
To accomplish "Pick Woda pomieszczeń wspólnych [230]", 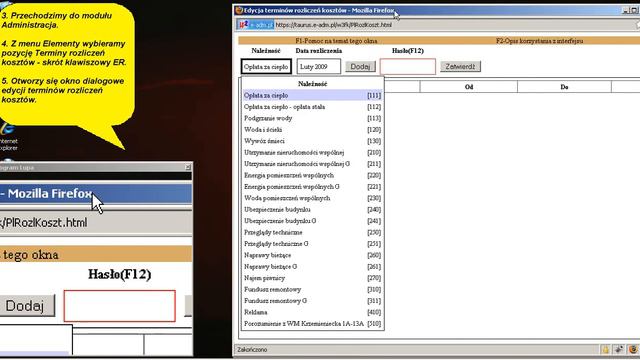I will point(313,198).
